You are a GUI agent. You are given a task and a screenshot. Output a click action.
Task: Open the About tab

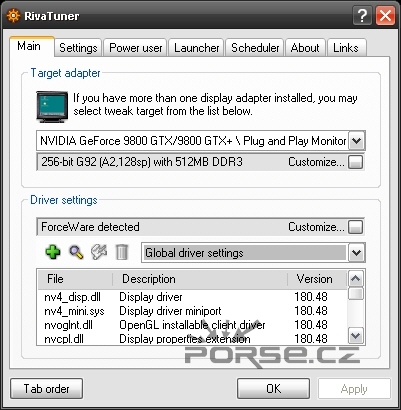305,48
